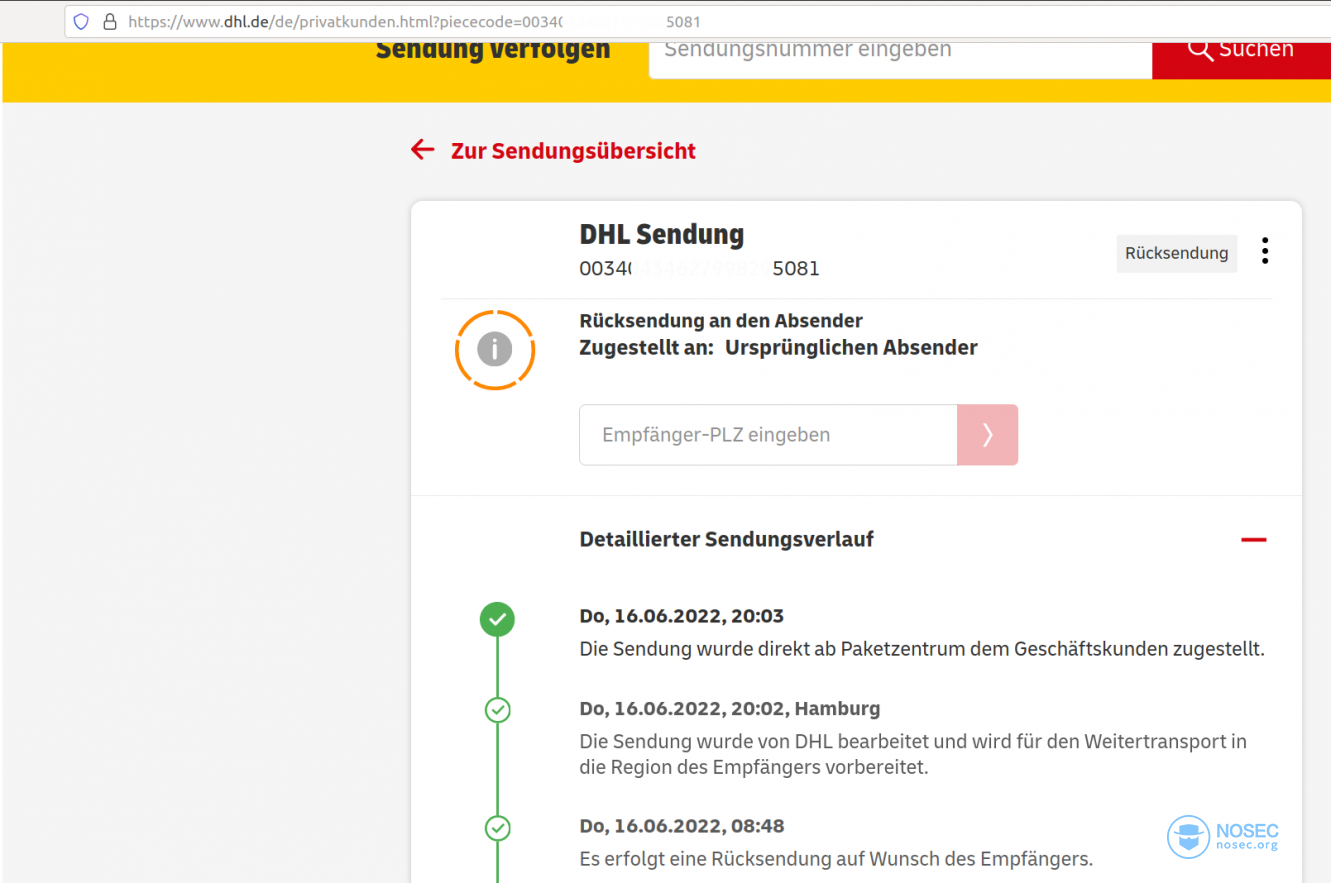Click text about Weitertransport in die Region
This screenshot has width=1331, height=883.
point(913,755)
